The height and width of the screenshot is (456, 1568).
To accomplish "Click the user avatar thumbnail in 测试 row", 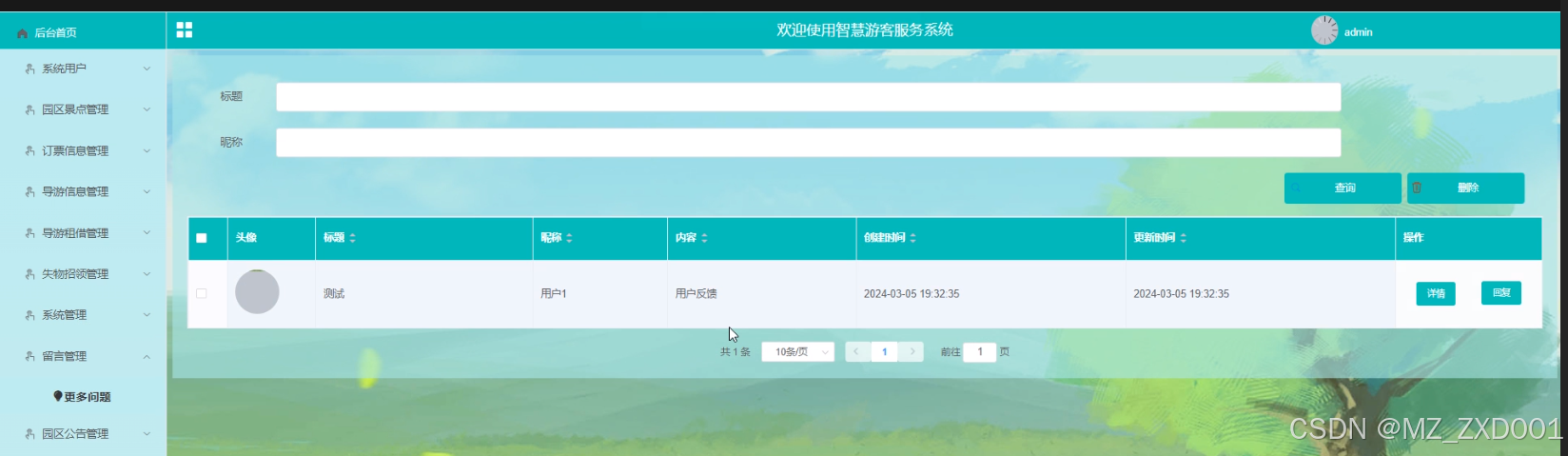I will (x=257, y=292).
